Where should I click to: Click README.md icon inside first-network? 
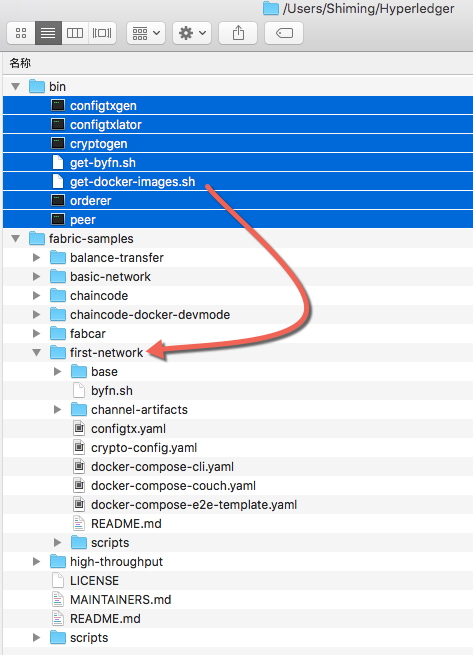79,524
